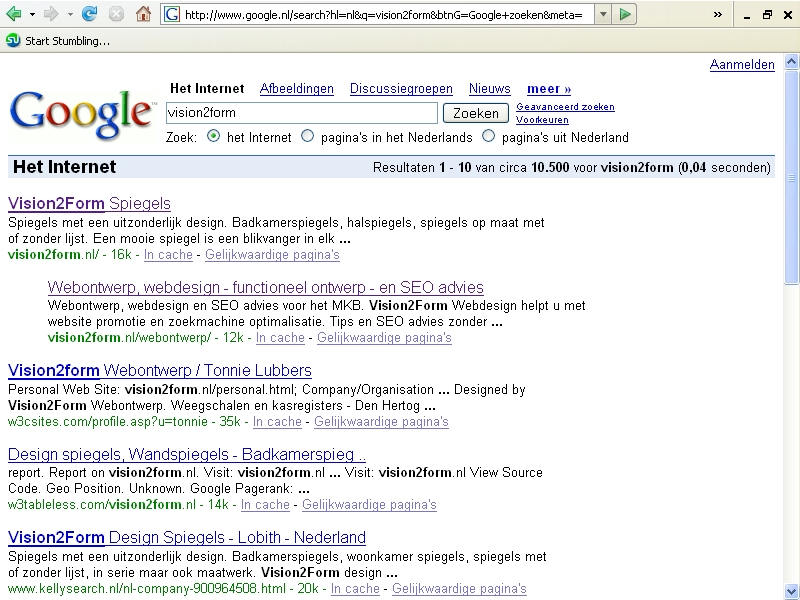Click the scrollbar down arrow
This screenshot has width=800, height=600.
(x=791, y=592)
